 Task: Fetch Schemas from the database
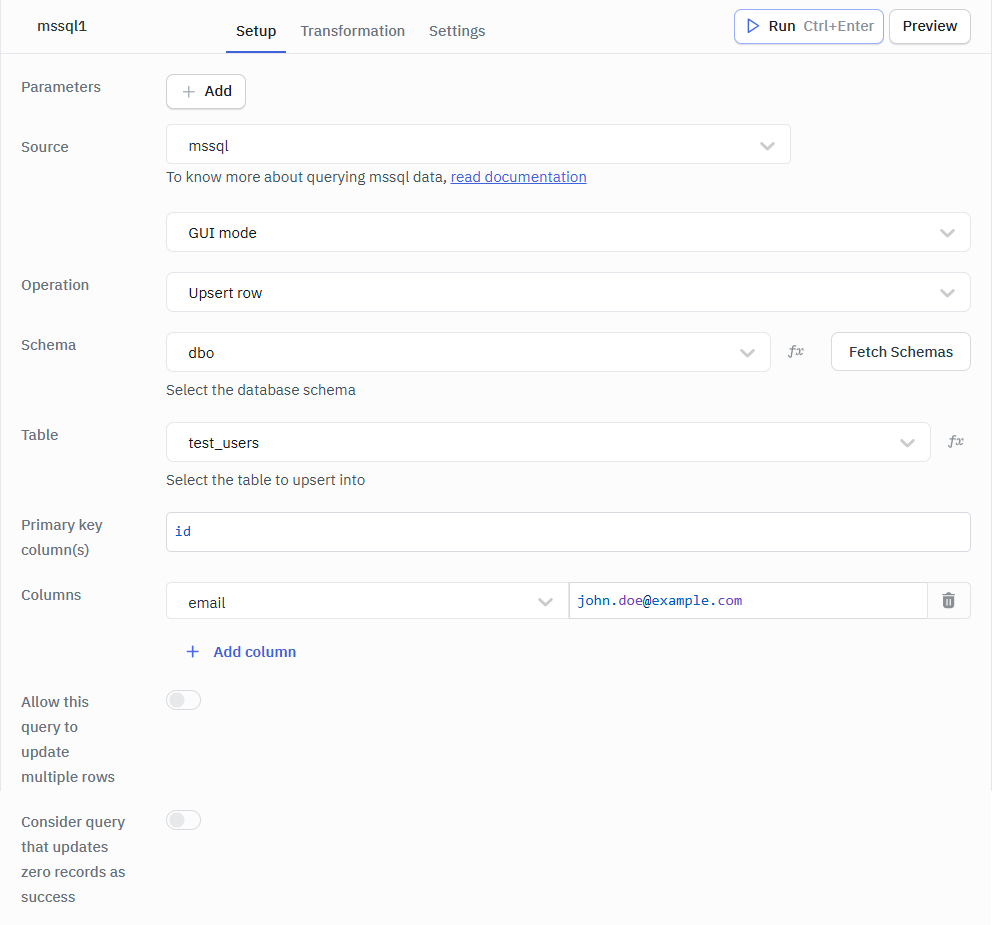point(900,352)
